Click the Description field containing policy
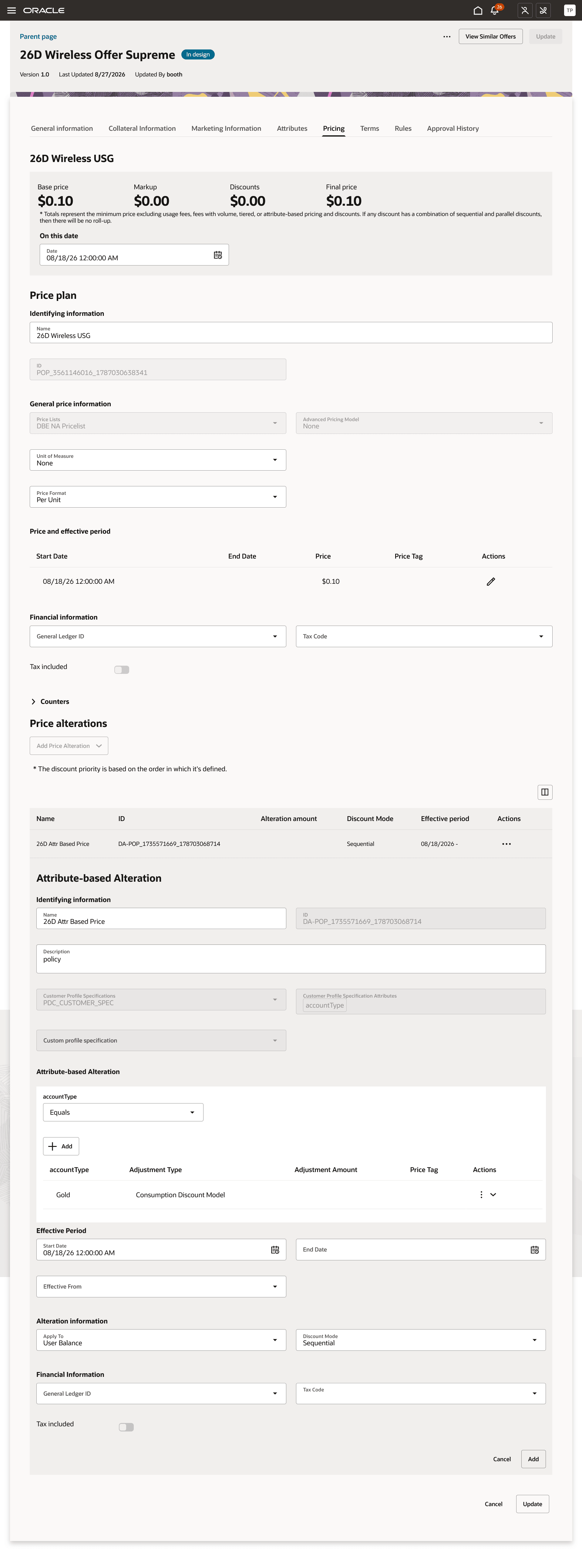This screenshot has width=582, height=1568. point(291,959)
